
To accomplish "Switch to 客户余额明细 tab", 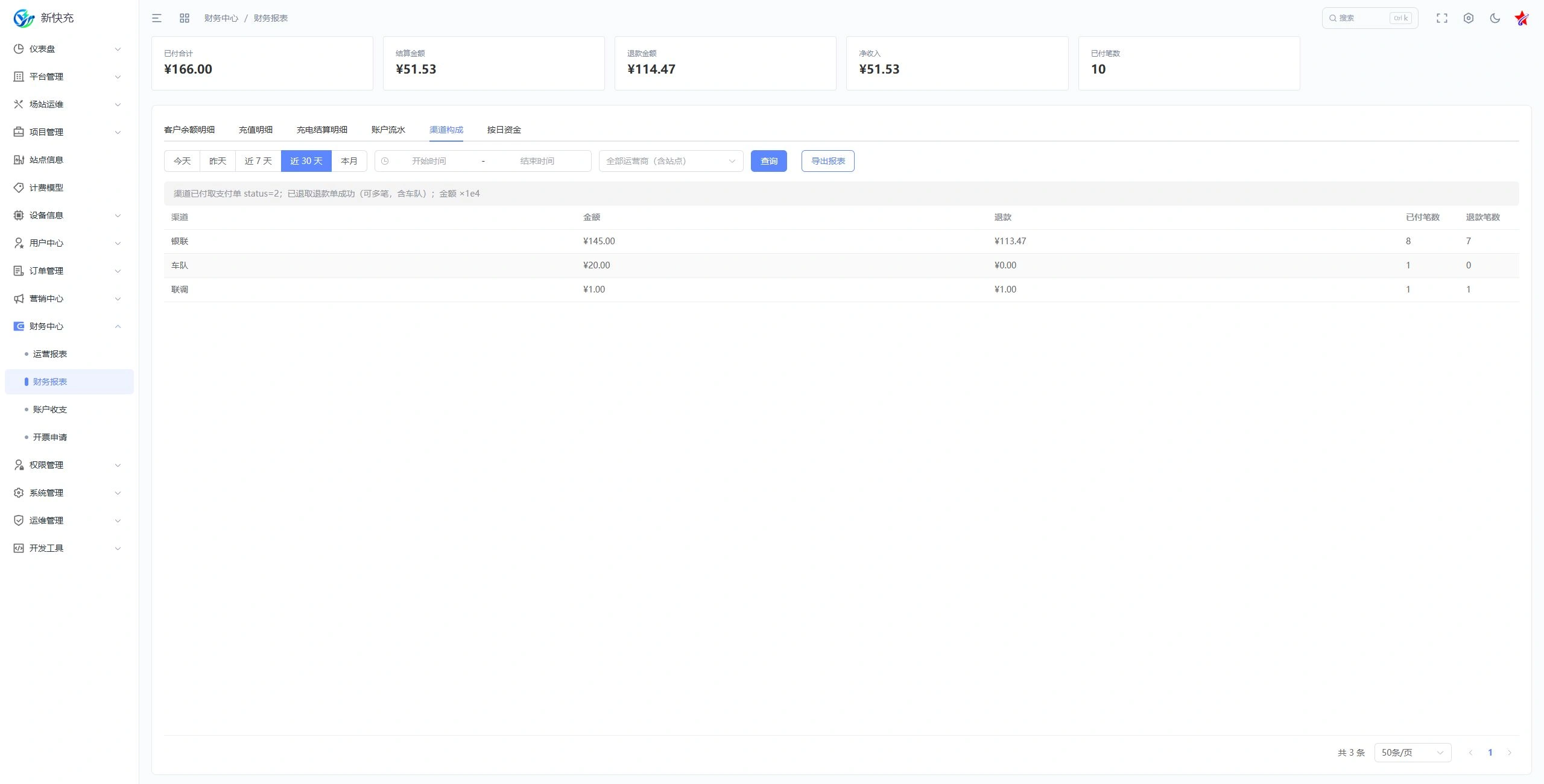I will tap(189, 130).
